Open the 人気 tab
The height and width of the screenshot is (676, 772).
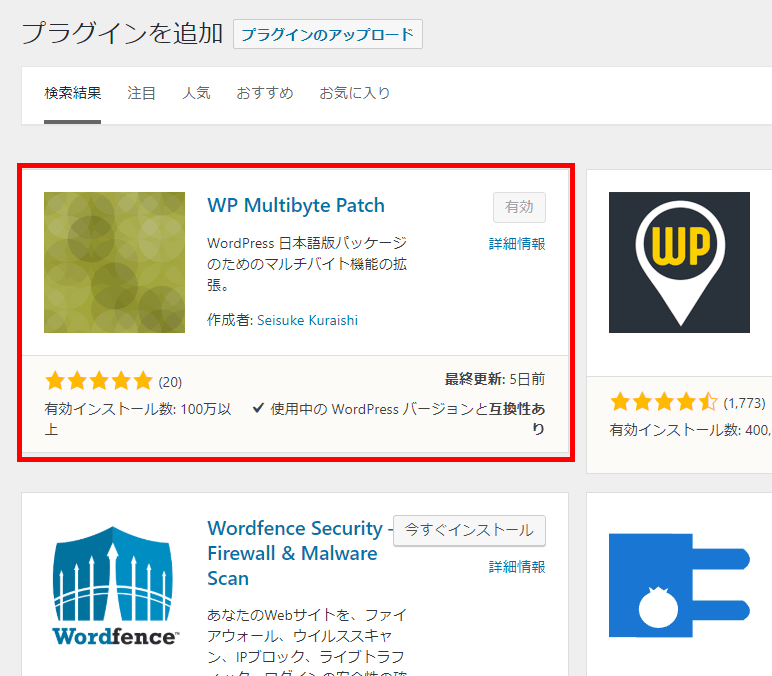tap(196, 93)
